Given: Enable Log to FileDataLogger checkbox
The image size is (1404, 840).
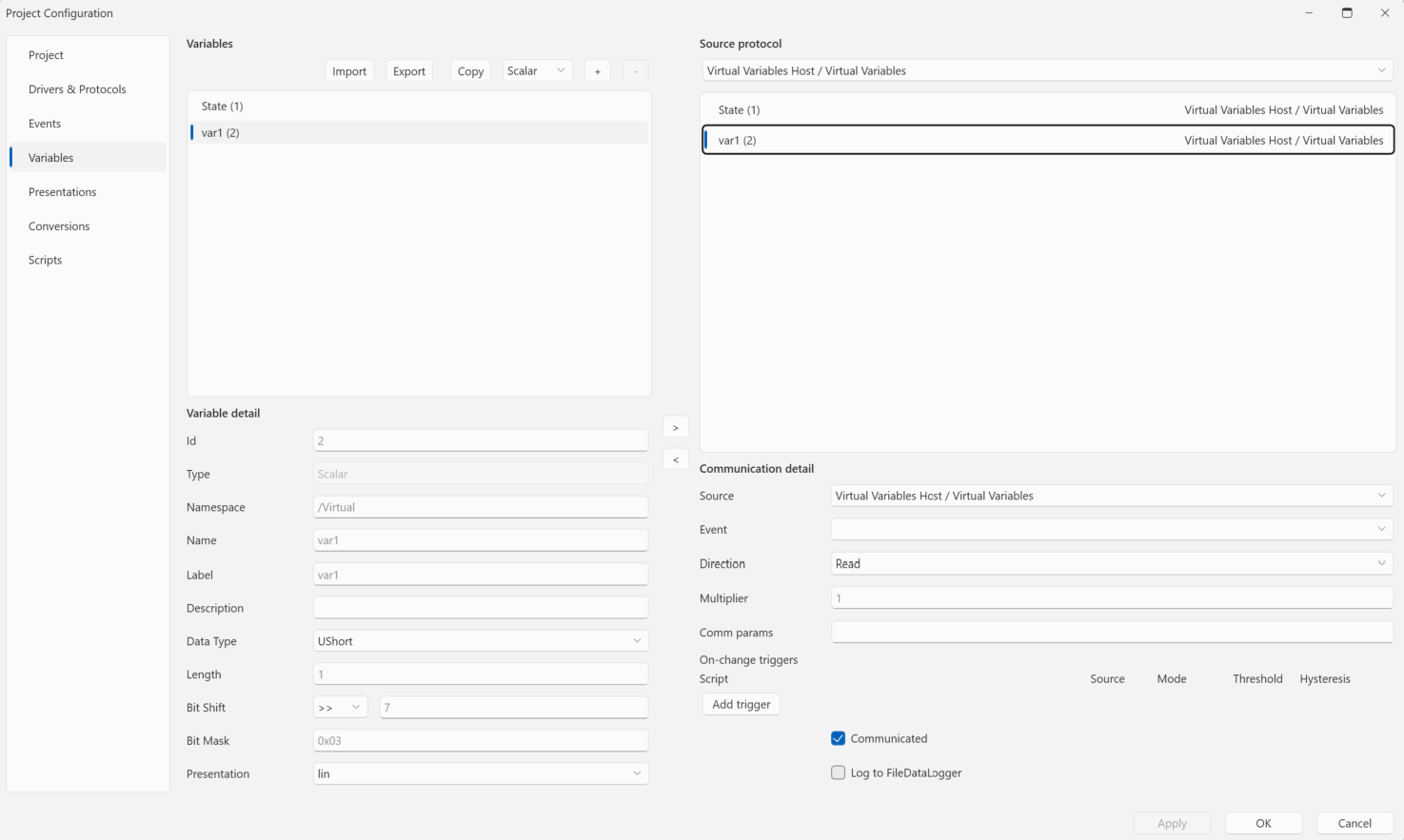Looking at the screenshot, I should pos(838,772).
